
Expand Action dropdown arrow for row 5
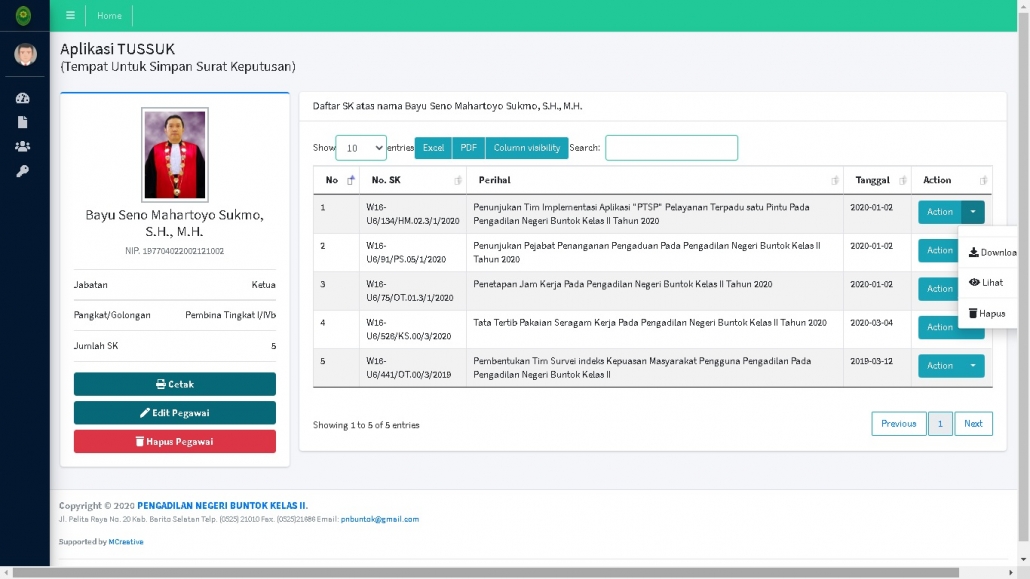[x=973, y=366]
